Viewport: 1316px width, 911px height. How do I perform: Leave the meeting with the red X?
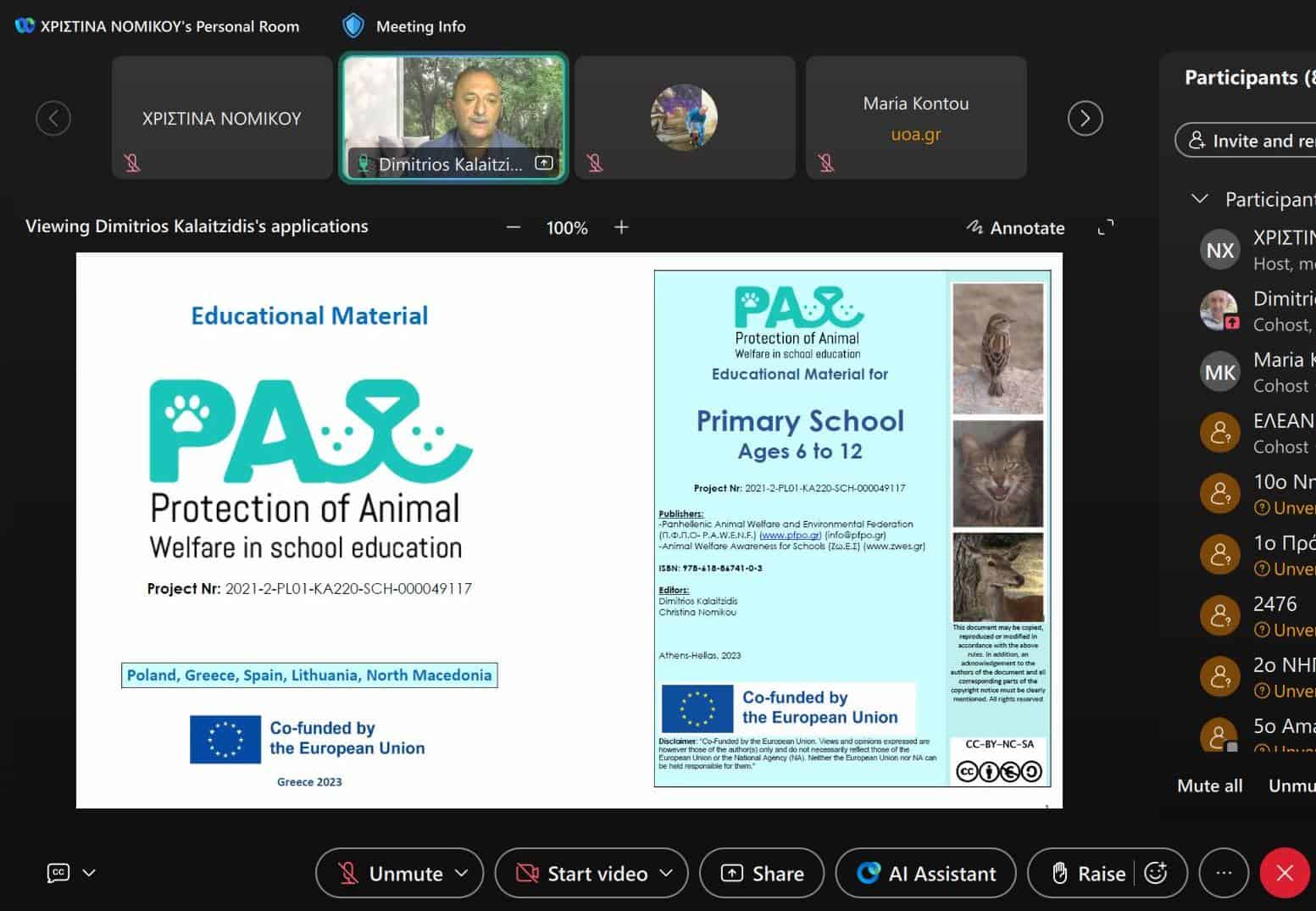1285,873
